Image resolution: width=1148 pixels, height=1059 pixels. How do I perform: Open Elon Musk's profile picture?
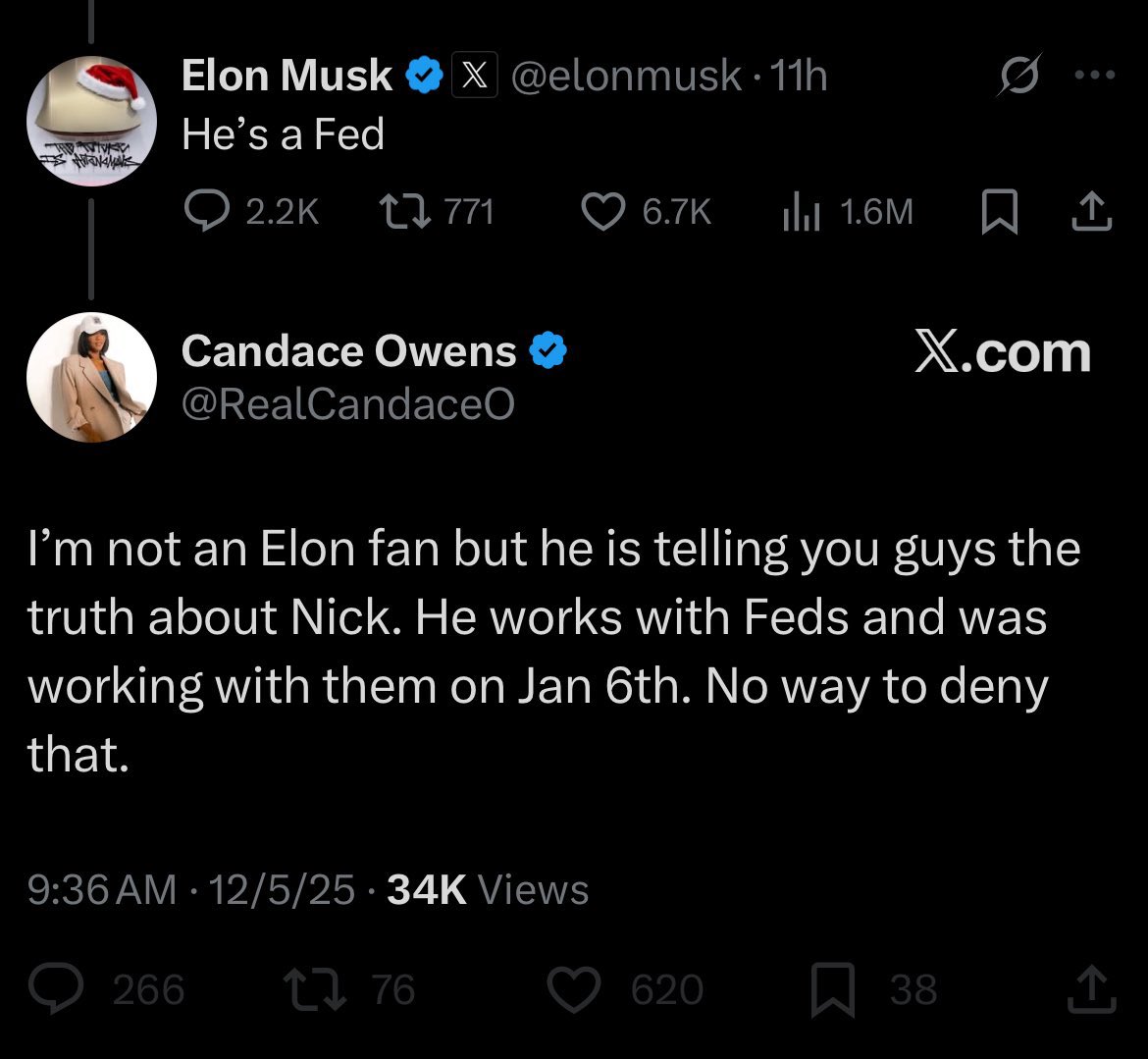91,121
